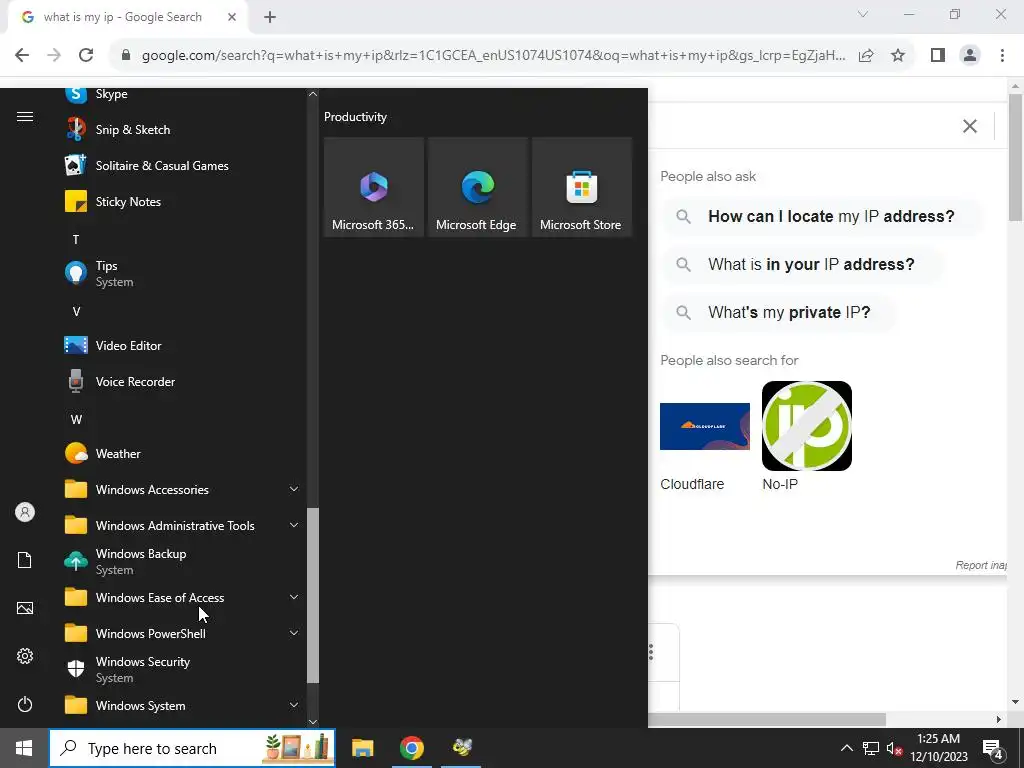
Task: Open File Explorer from taskbar
Action: 362,748
